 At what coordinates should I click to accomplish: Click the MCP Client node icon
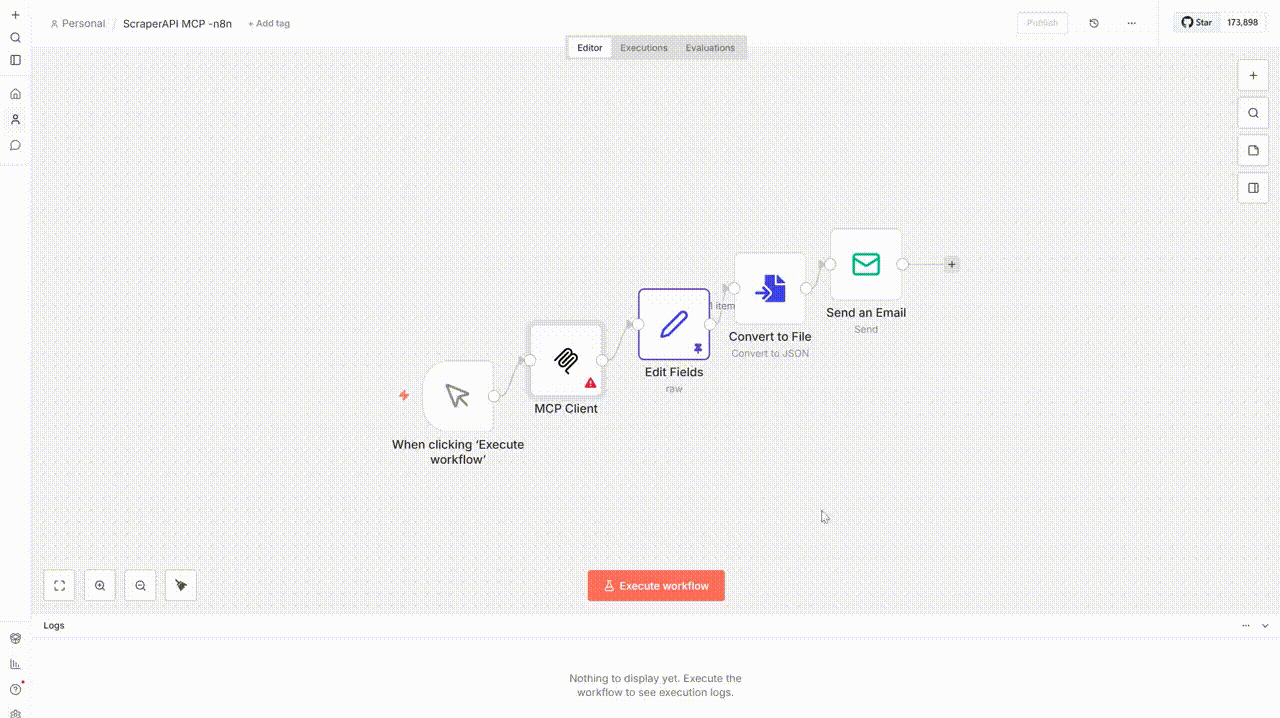(566, 361)
